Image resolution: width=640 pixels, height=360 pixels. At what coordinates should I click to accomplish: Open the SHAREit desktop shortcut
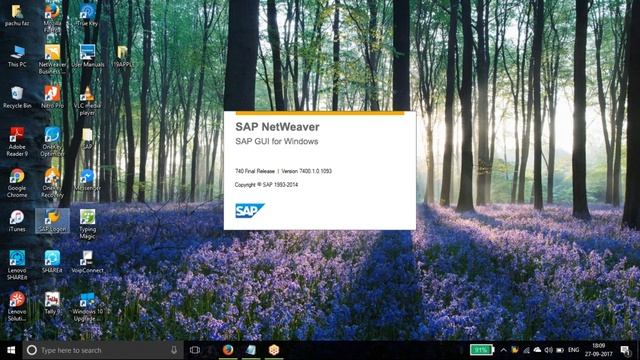click(52, 262)
